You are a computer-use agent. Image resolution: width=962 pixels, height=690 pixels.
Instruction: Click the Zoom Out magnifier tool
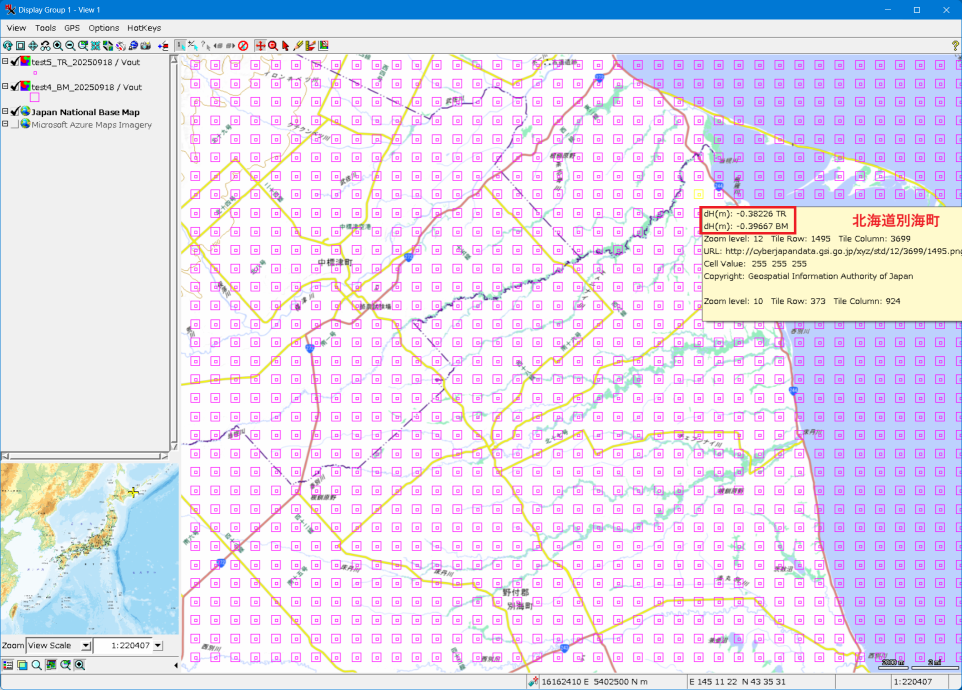coord(70,45)
